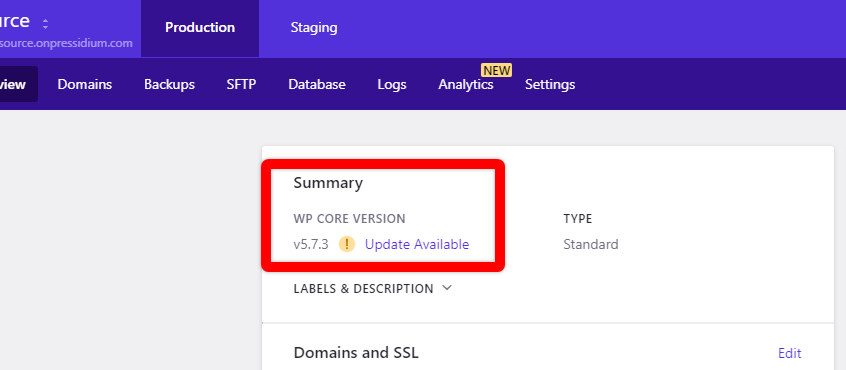This screenshot has width=846, height=370.
Task: Click the yellow update warning icon
Action: coord(347,244)
